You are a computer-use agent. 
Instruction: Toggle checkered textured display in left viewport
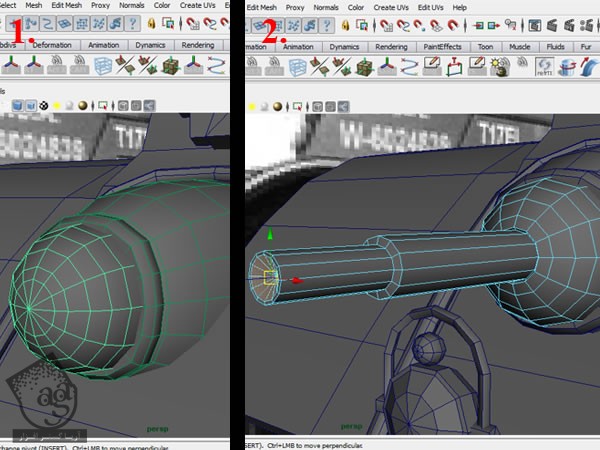46,105
